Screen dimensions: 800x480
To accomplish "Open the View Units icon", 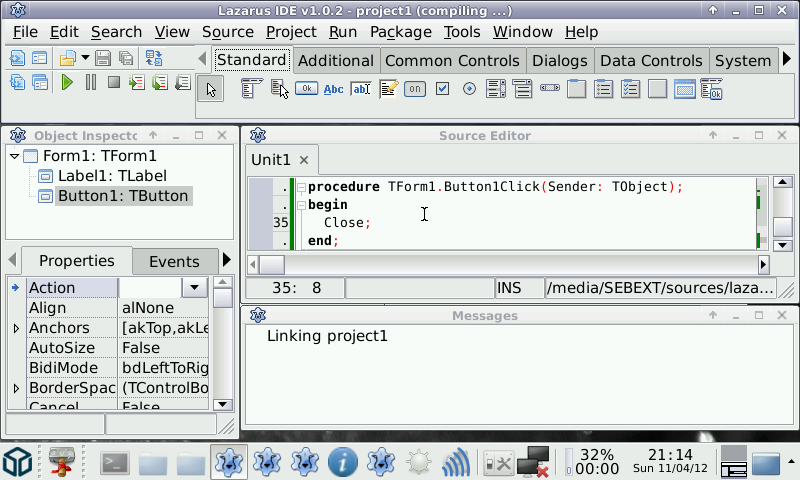I will 17,82.
